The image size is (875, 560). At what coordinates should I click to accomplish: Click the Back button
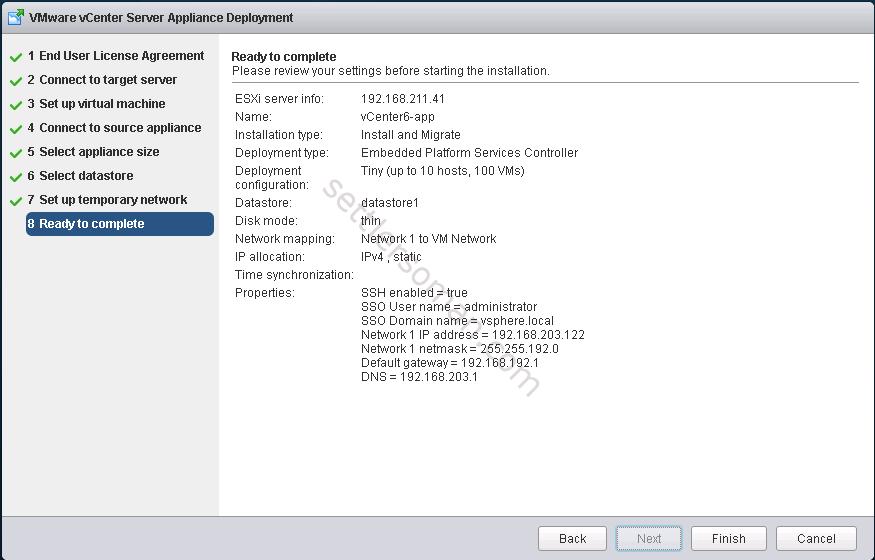(x=572, y=538)
